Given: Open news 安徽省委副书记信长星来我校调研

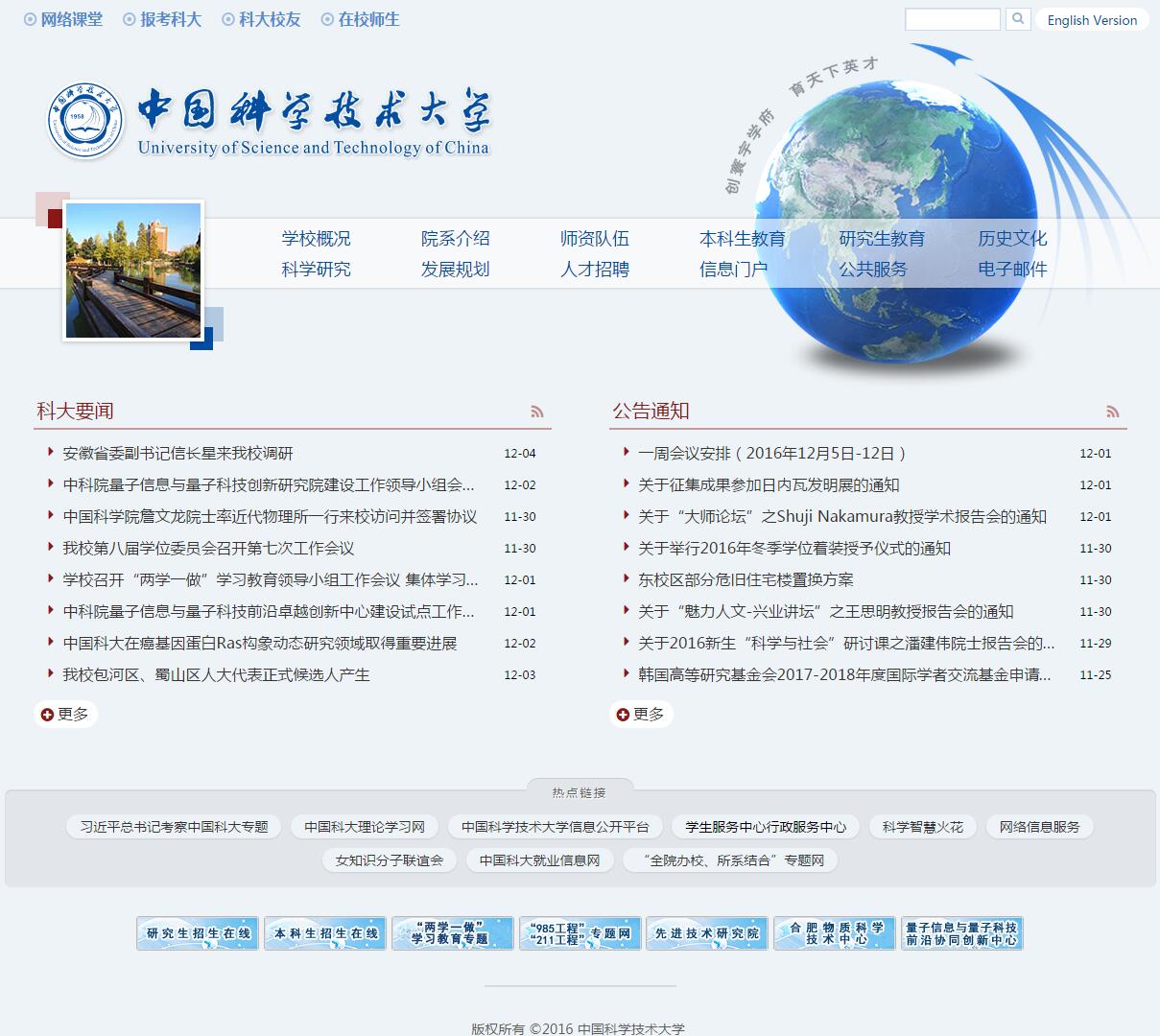Looking at the screenshot, I should [178, 453].
